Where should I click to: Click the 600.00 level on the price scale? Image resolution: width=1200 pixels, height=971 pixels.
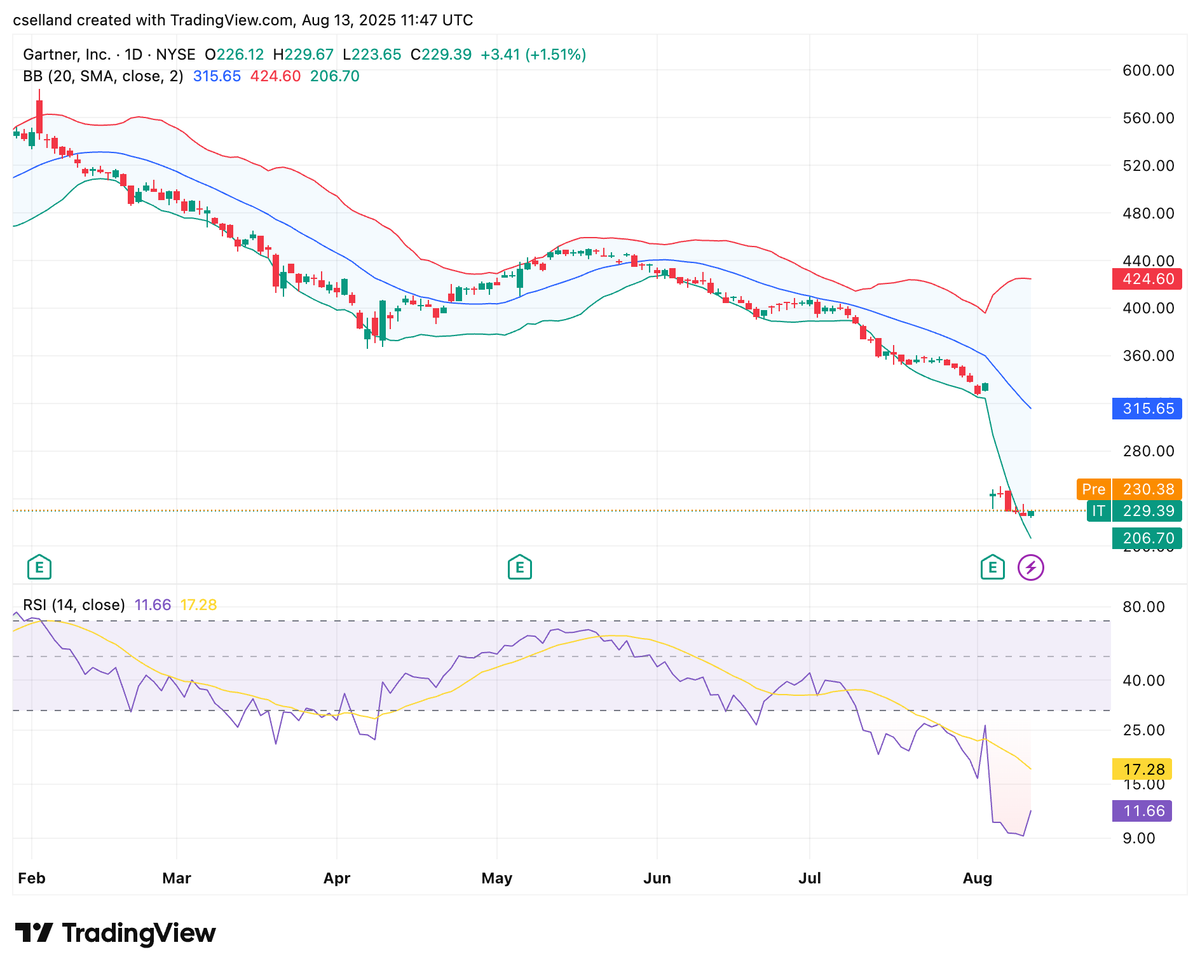coord(1146,70)
